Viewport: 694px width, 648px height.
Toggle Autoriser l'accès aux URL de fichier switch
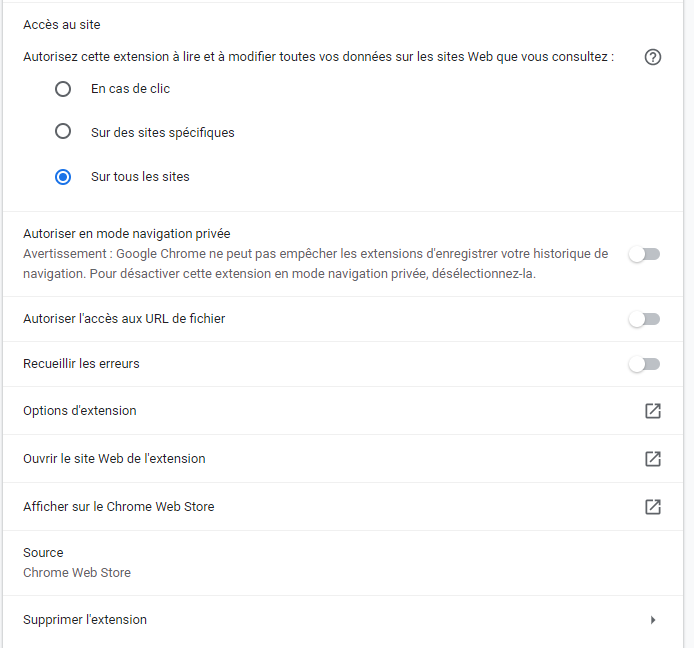coord(644,319)
